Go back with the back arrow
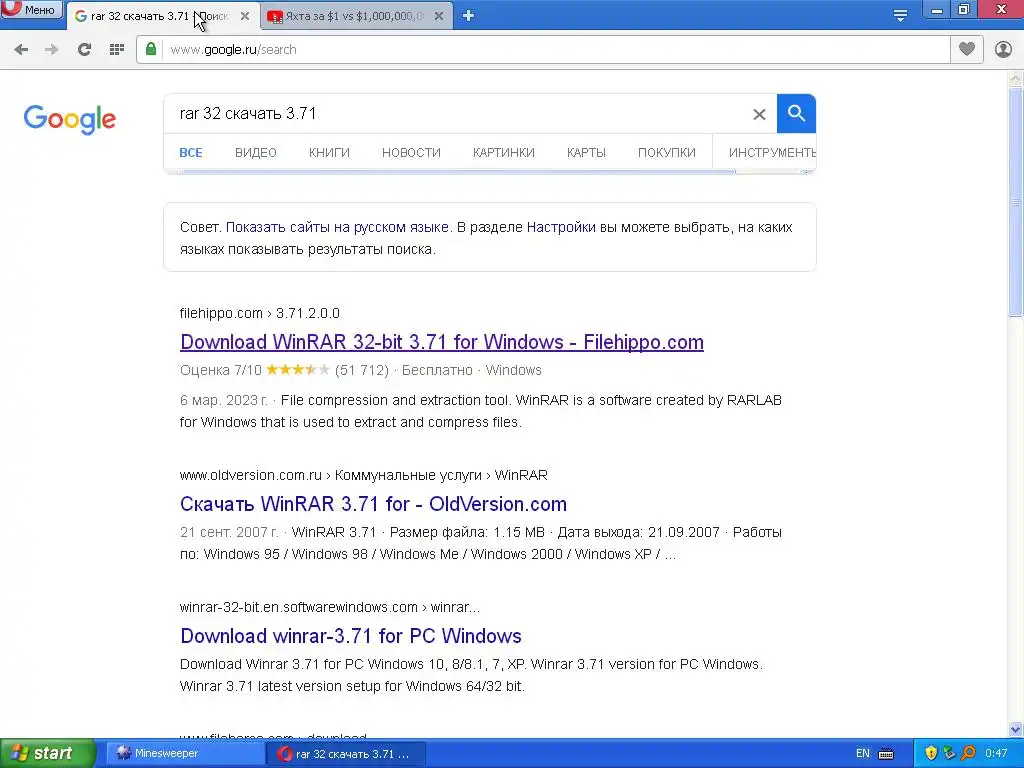Screen dimensions: 1024x768 click(x=21, y=50)
